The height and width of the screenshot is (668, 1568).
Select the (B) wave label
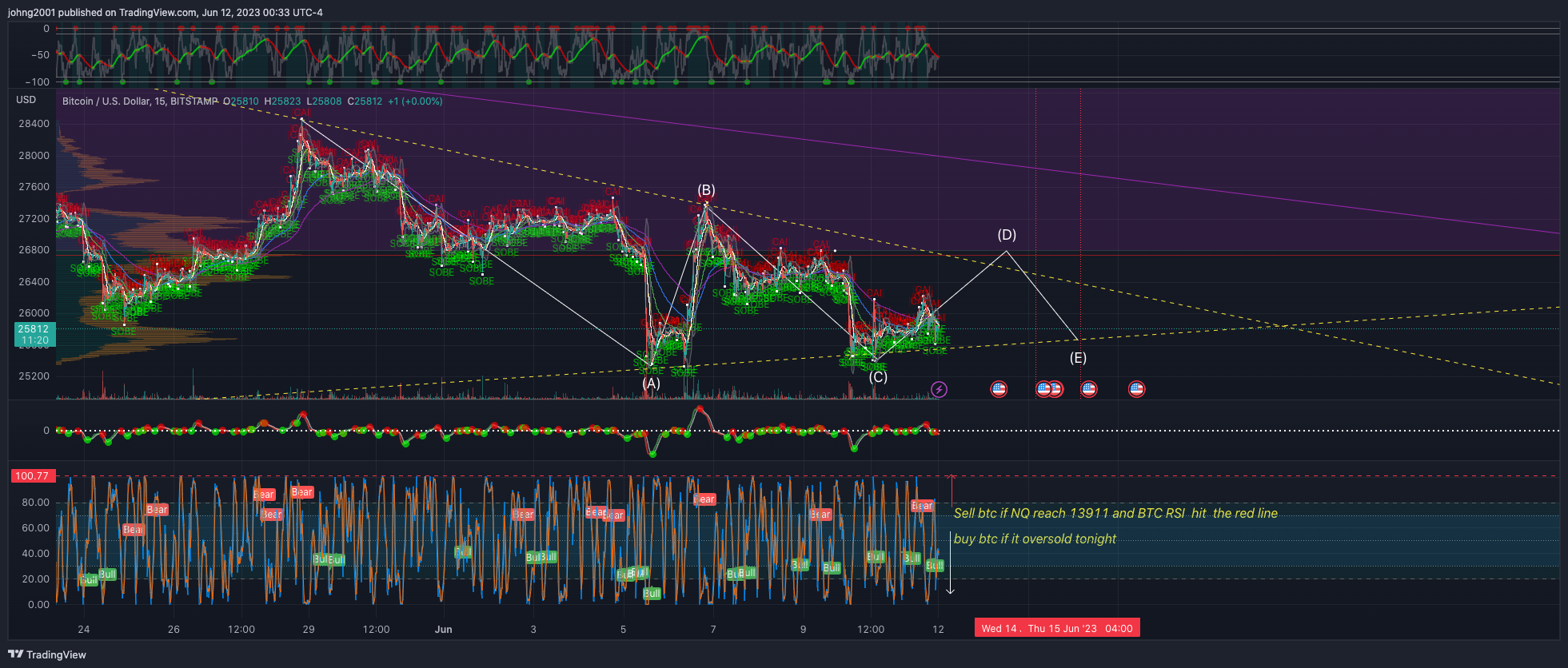click(706, 189)
